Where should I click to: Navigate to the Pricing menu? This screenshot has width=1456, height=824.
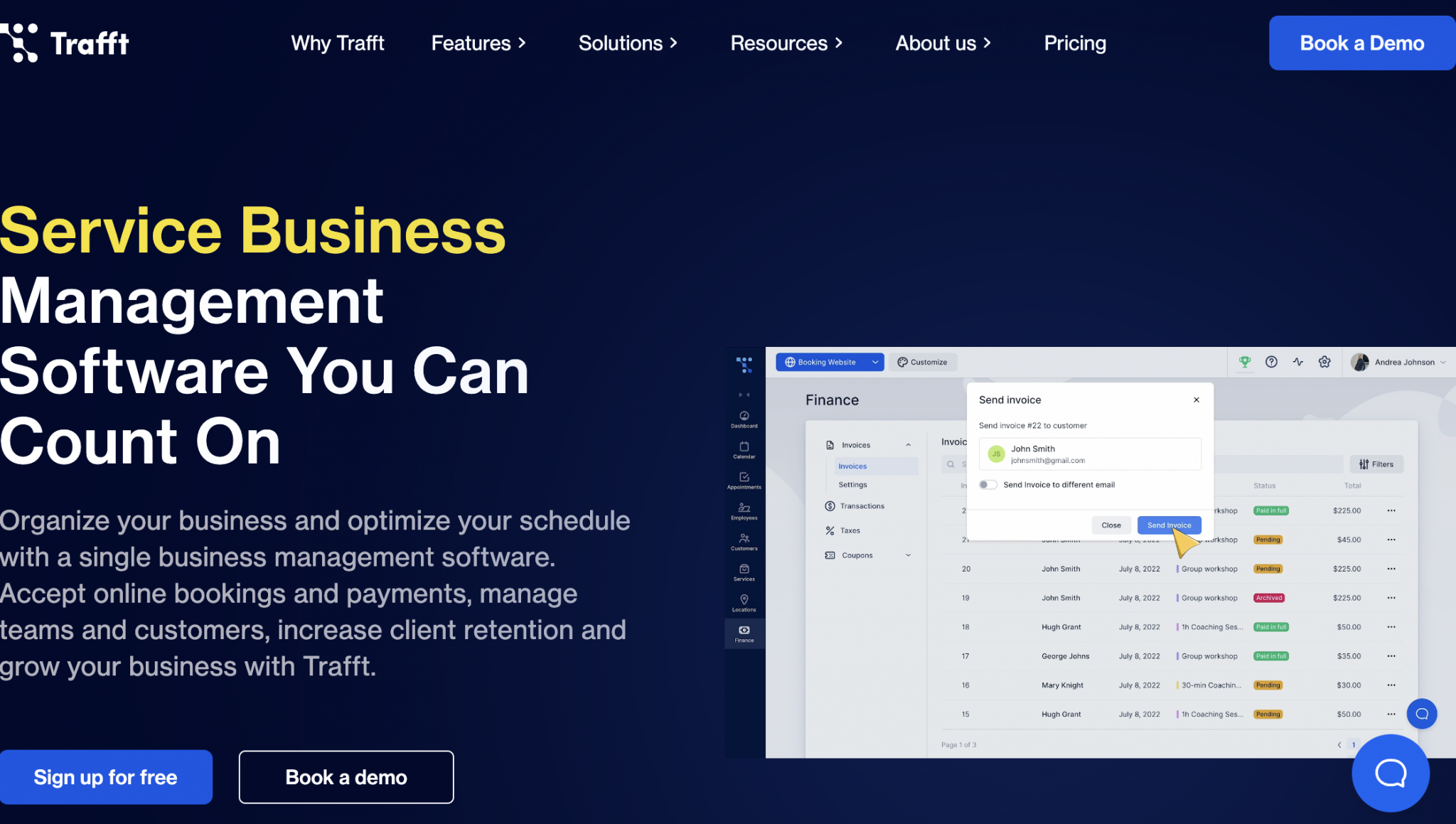(x=1074, y=43)
